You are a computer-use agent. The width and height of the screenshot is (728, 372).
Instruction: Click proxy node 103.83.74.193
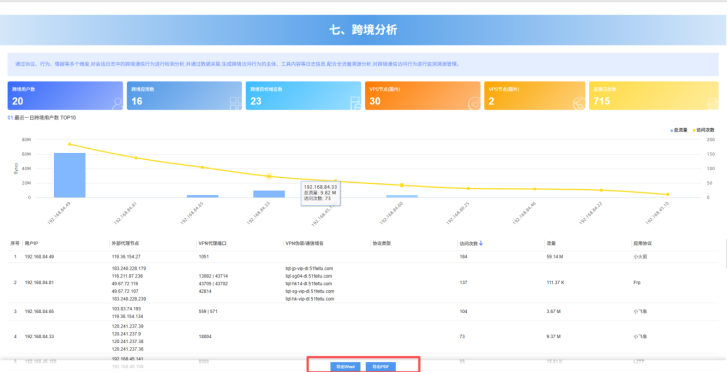[126, 309]
